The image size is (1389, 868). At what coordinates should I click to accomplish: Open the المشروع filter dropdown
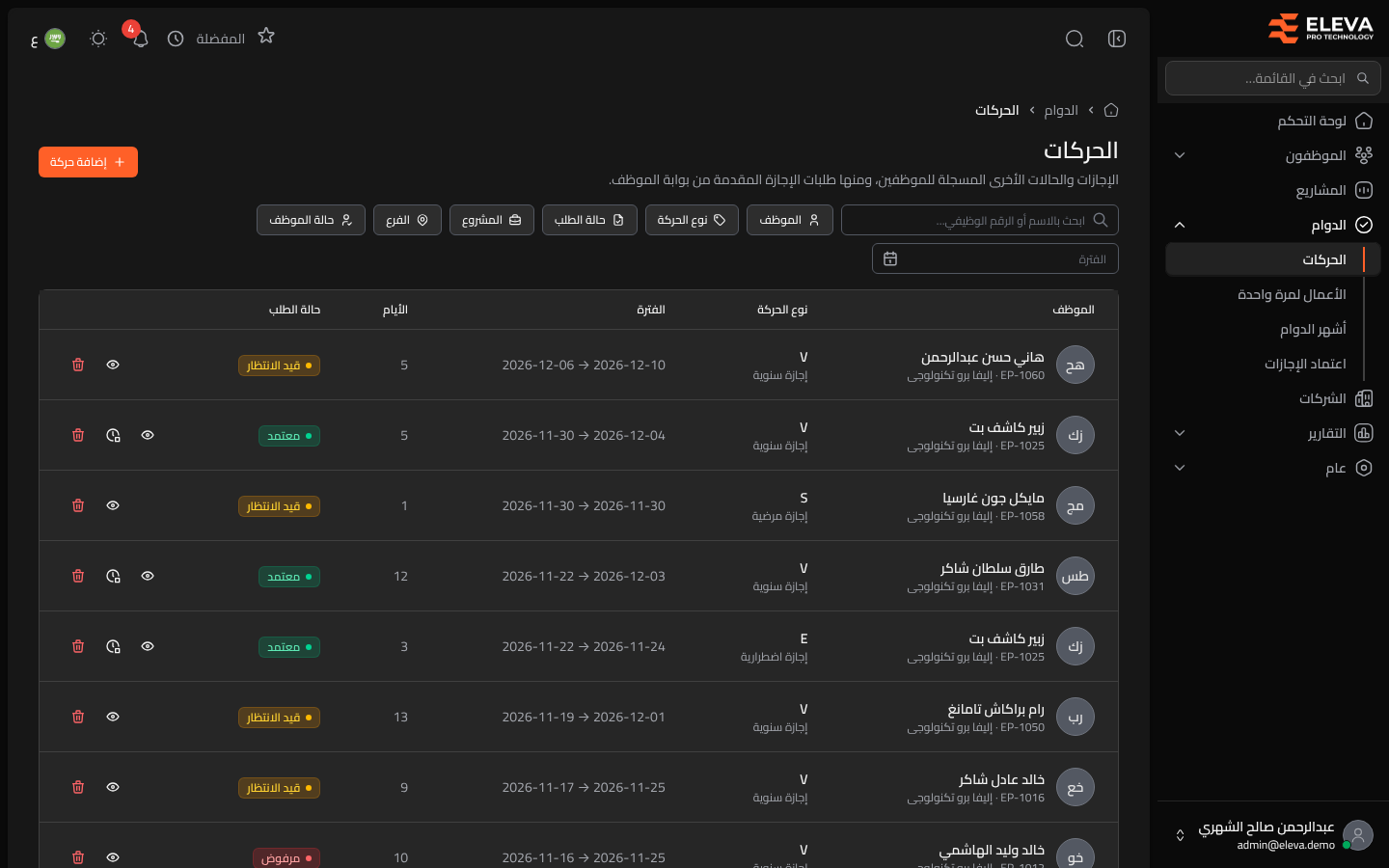(x=492, y=220)
